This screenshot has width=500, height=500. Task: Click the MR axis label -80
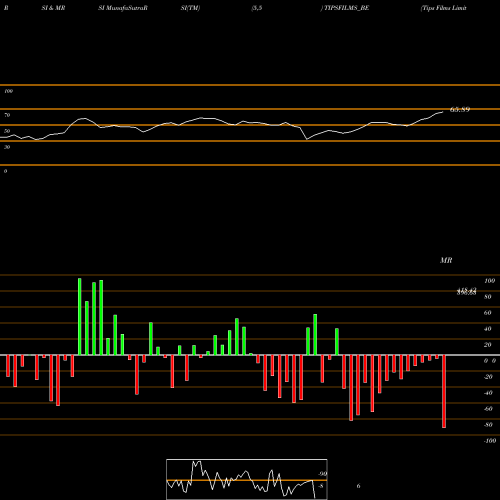(488, 425)
